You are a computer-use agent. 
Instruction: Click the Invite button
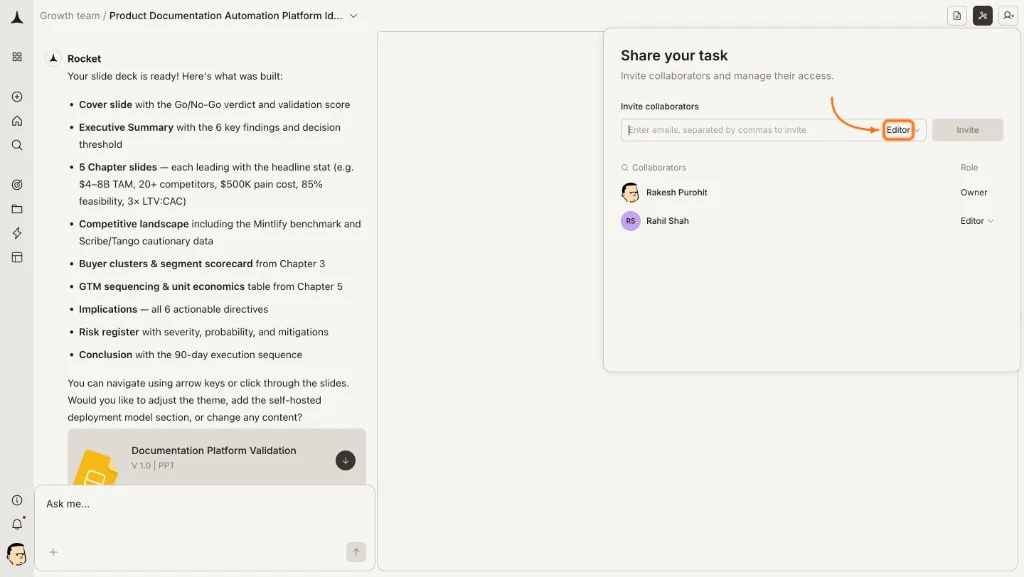(x=966, y=129)
